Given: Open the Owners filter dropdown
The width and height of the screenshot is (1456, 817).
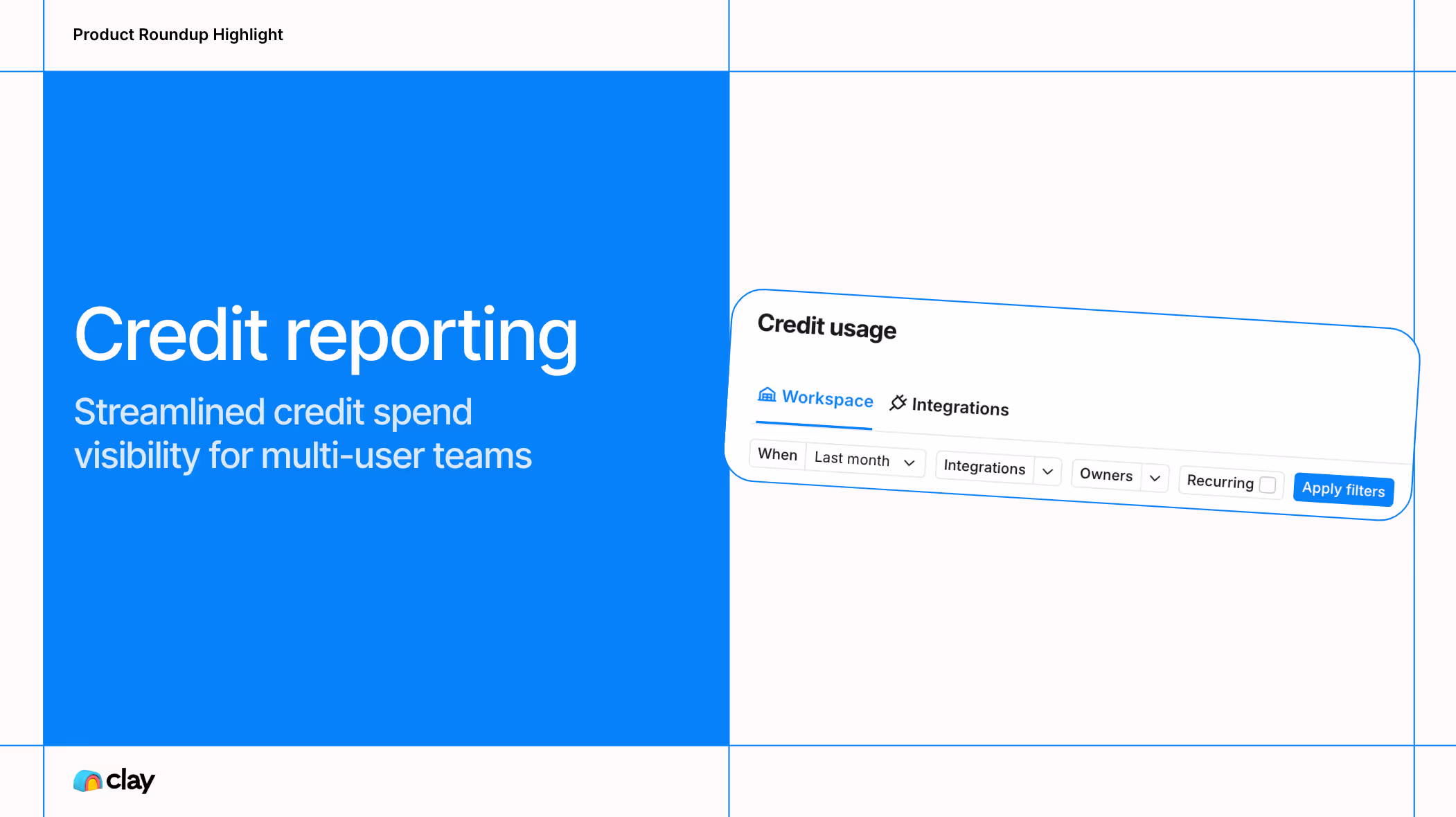Looking at the screenshot, I should pos(1106,474).
